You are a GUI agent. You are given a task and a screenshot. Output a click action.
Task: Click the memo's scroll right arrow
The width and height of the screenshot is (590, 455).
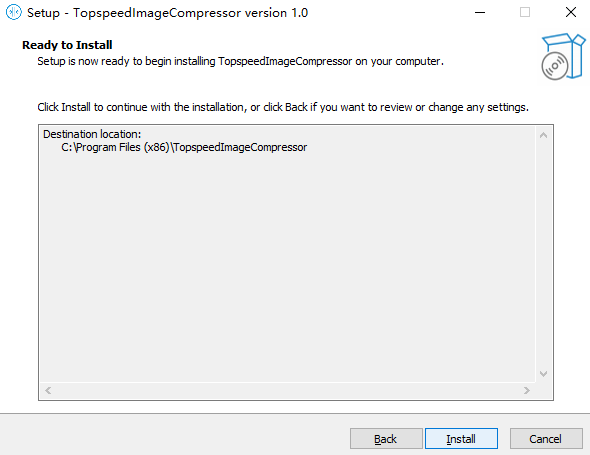point(527,391)
